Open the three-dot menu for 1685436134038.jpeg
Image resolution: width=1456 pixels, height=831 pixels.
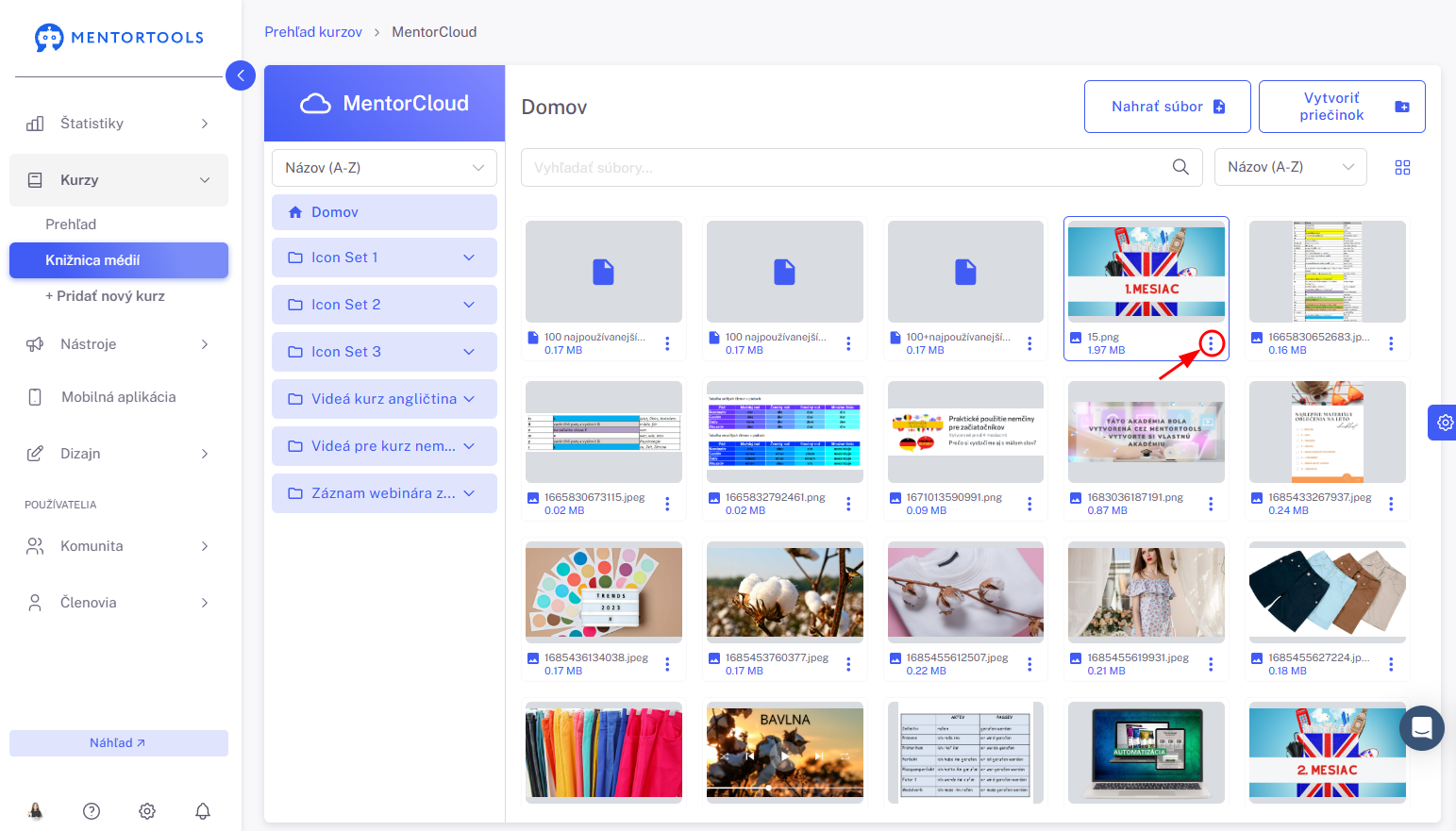(667, 664)
